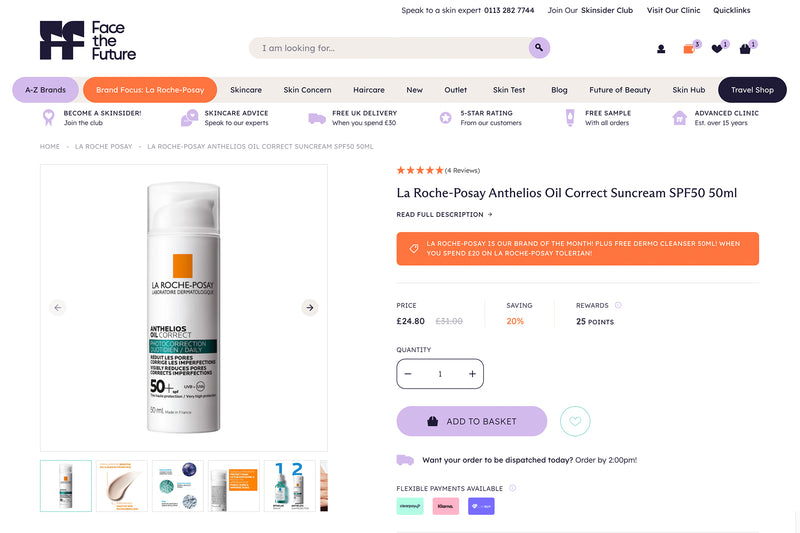Open the orange compare icon in the header
The width and height of the screenshot is (800, 533).
pos(689,48)
